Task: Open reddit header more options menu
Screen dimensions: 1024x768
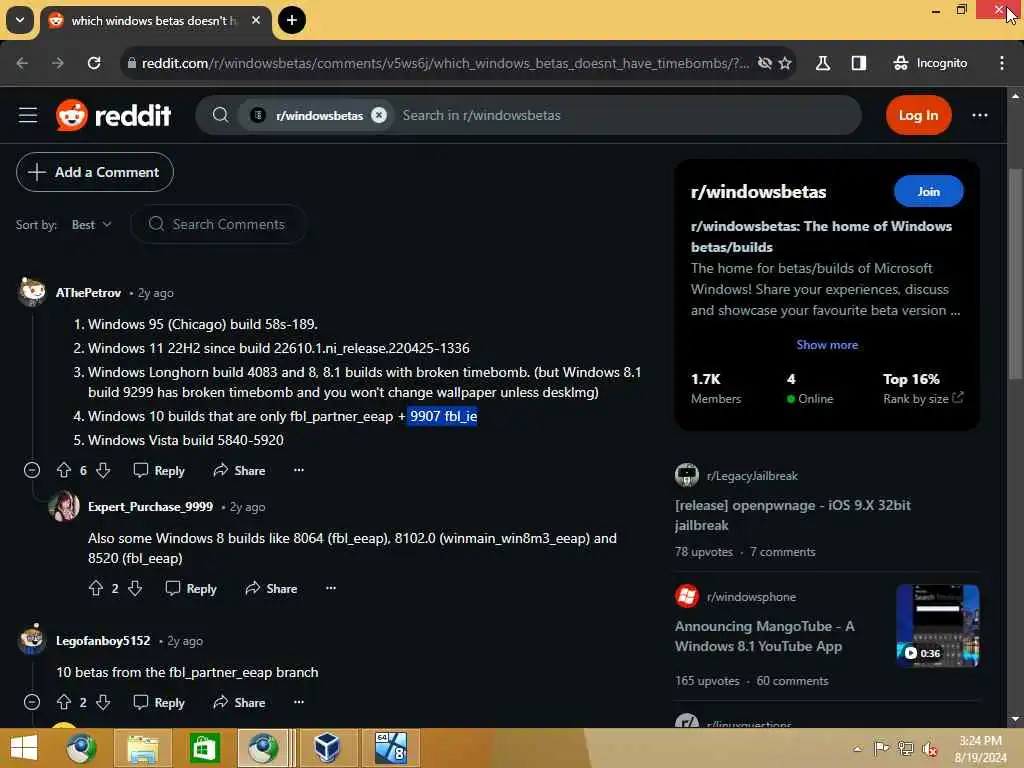Action: 980,116
